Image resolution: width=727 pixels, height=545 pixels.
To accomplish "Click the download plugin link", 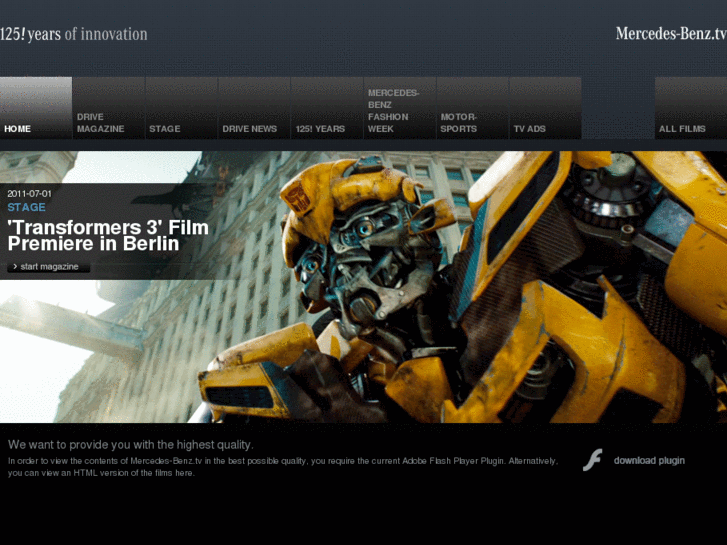I will pos(649,461).
